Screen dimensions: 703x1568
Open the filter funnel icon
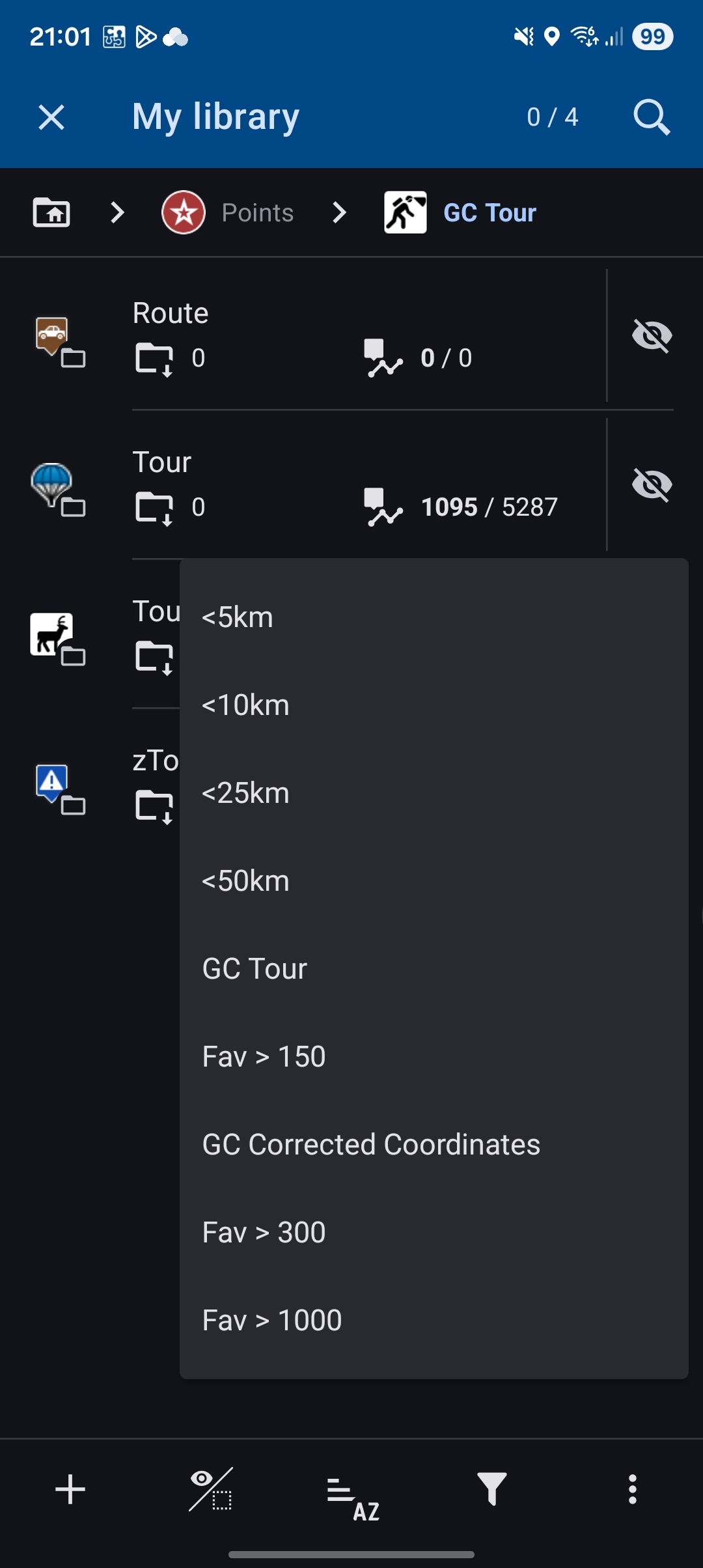492,1489
